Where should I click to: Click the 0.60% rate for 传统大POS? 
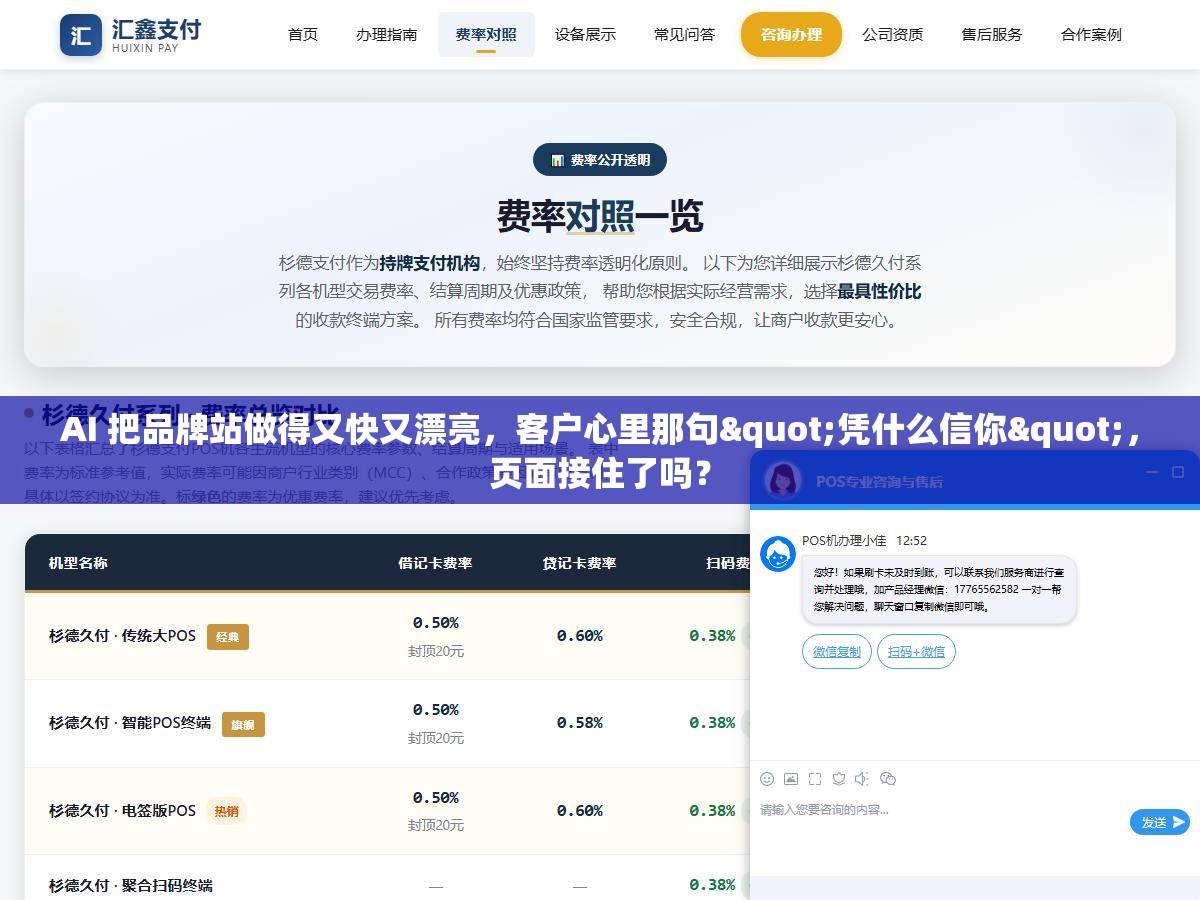pos(580,636)
